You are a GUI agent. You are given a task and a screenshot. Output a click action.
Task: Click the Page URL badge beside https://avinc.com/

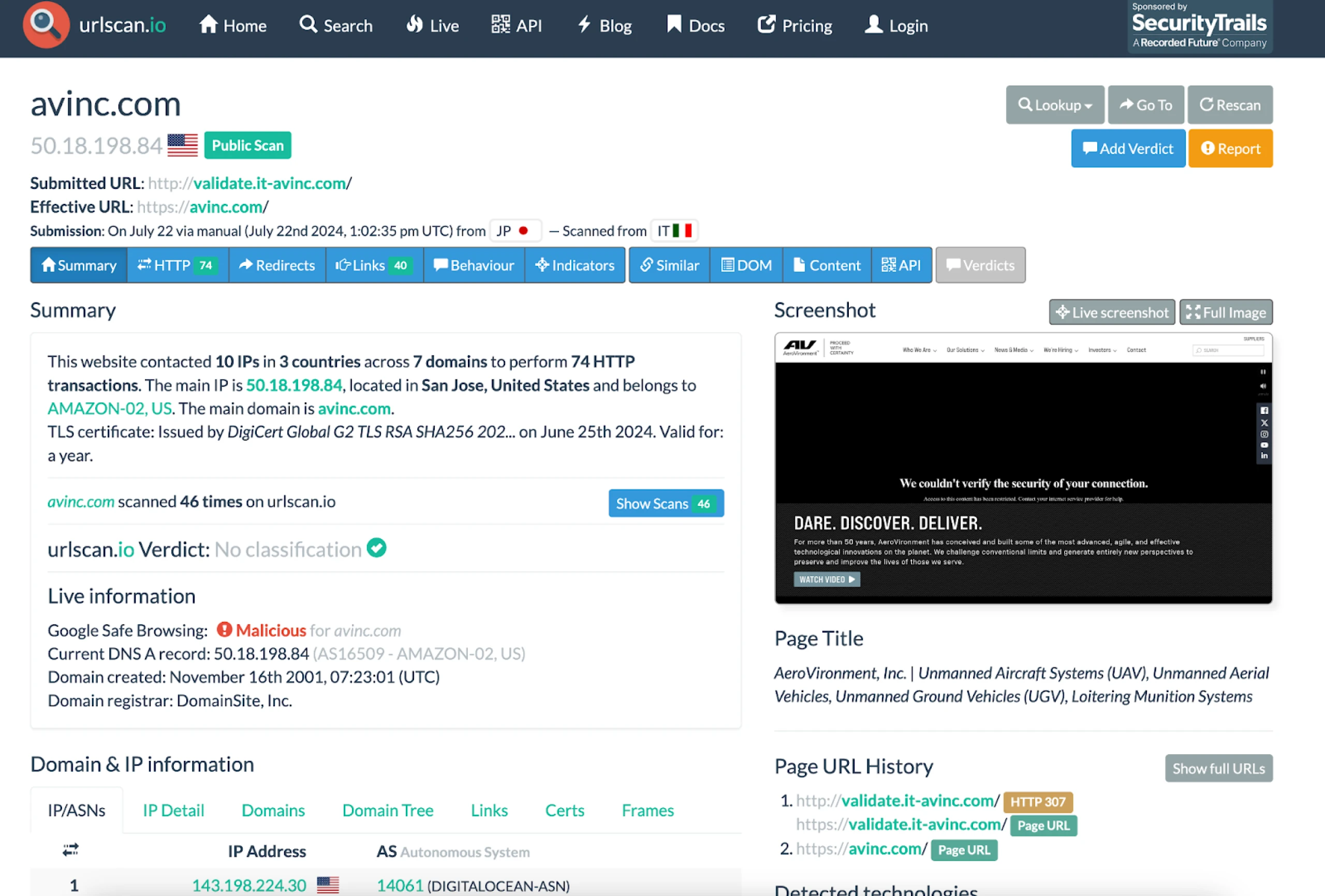964,850
